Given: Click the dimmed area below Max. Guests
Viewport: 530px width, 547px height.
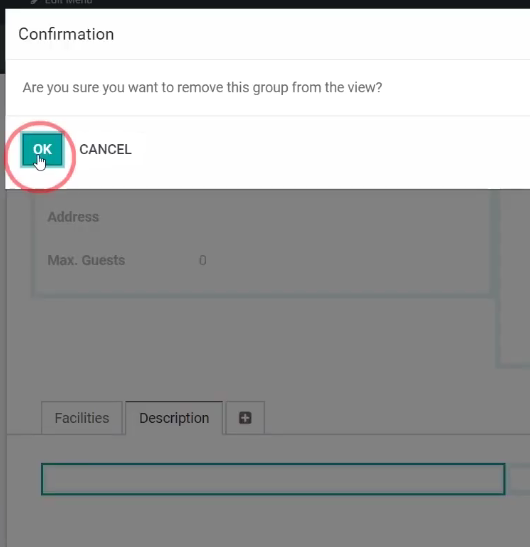Looking at the screenshot, I should coord(262,331).
